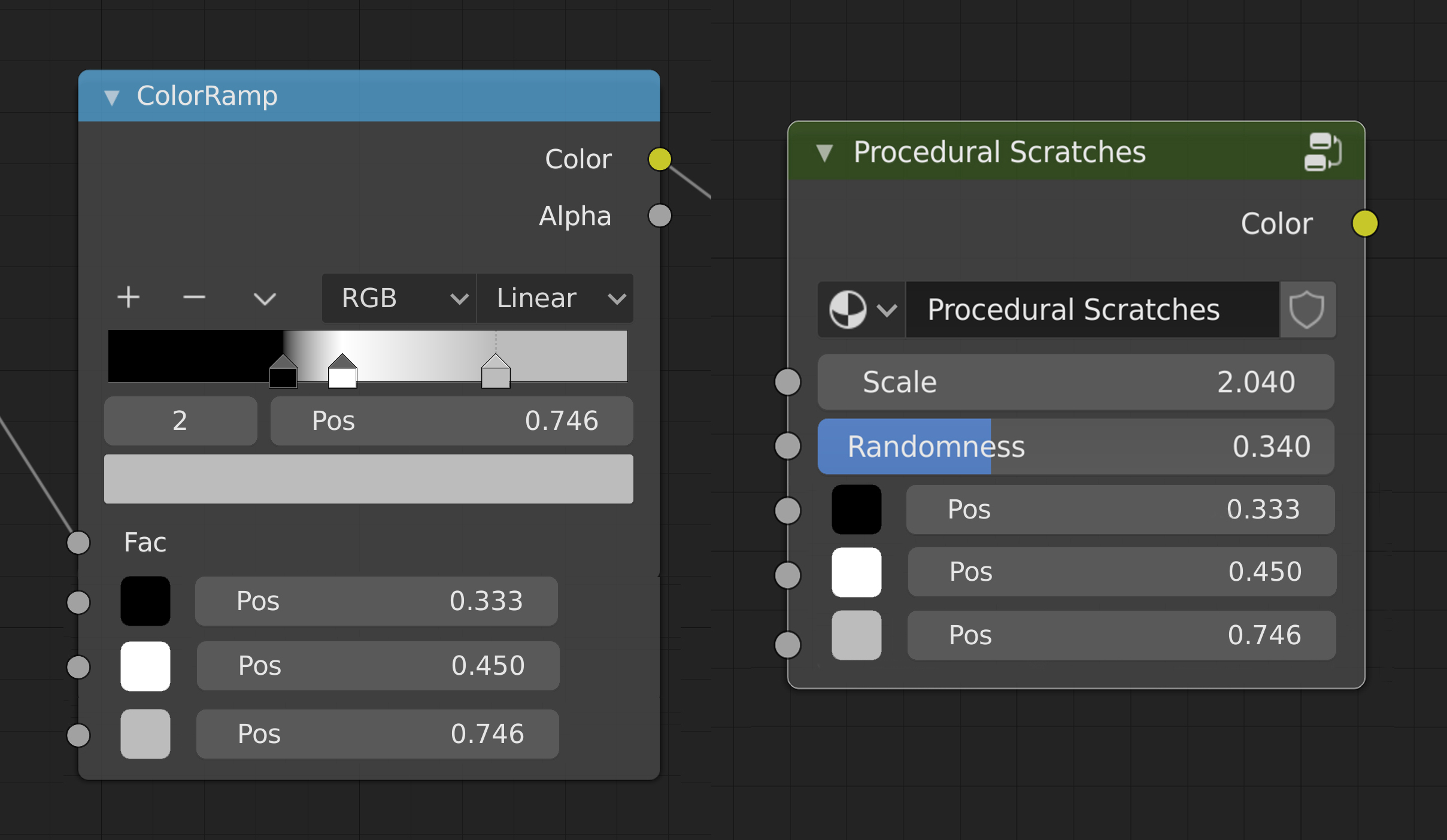Screen dimensions: 1447x840
Task: Click Pos 0.333 field in Procedural Scratches
Action: point(1121,510)
